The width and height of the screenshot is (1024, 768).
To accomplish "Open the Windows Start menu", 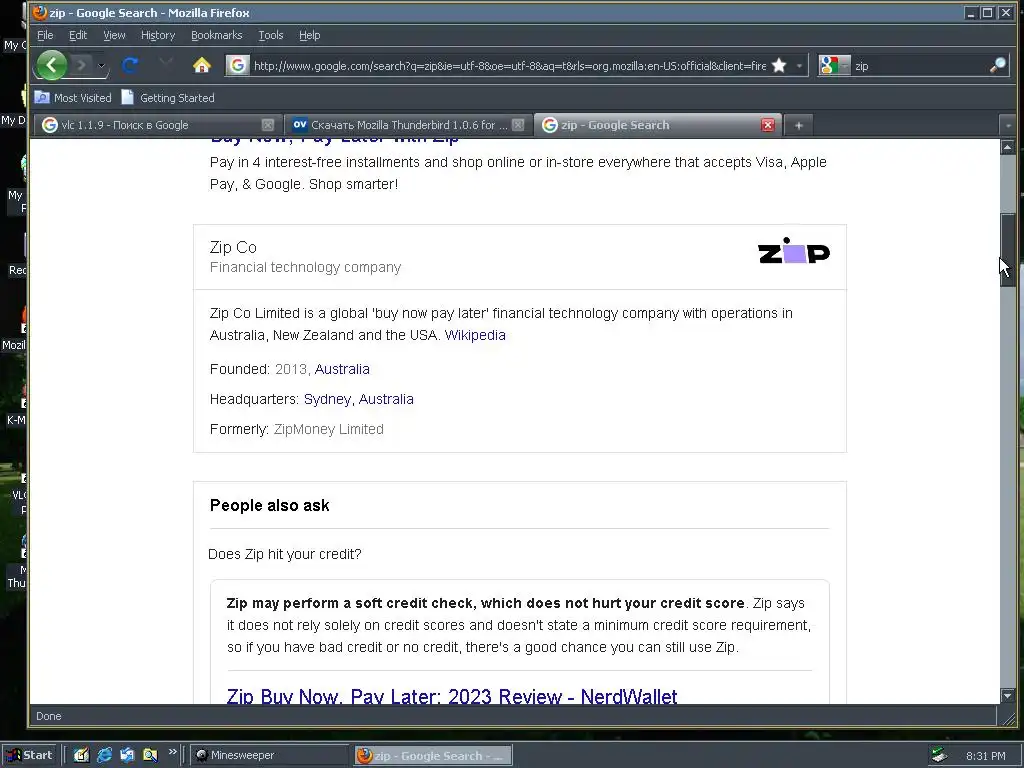I will (x=30, y=755).
